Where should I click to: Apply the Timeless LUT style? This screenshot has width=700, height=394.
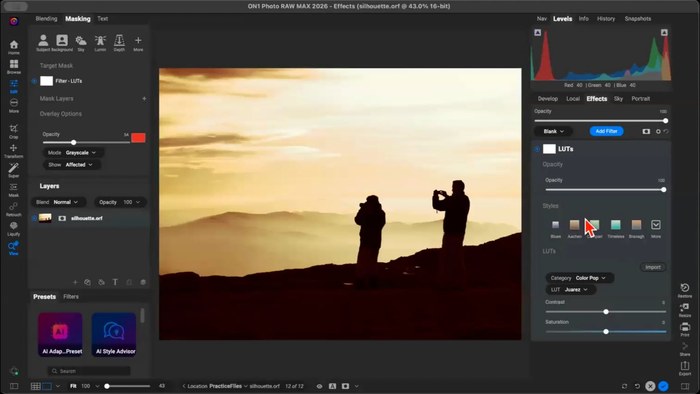click(616, 228)
